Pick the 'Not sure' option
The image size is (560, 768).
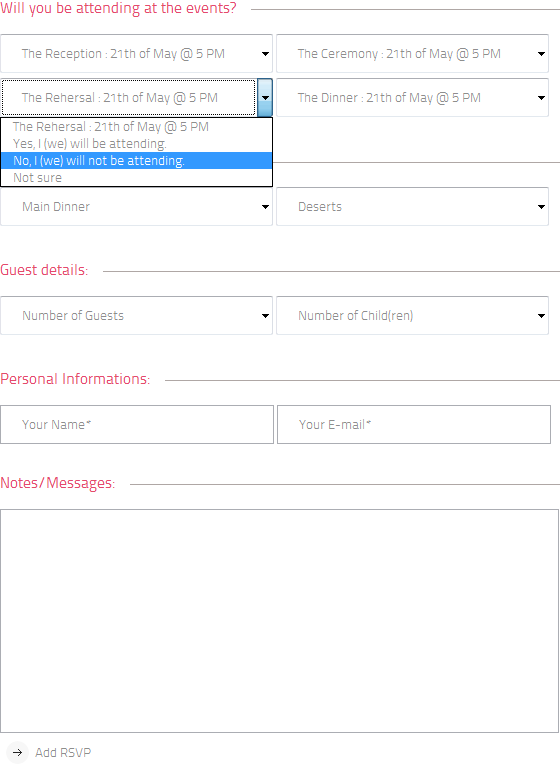136,178
